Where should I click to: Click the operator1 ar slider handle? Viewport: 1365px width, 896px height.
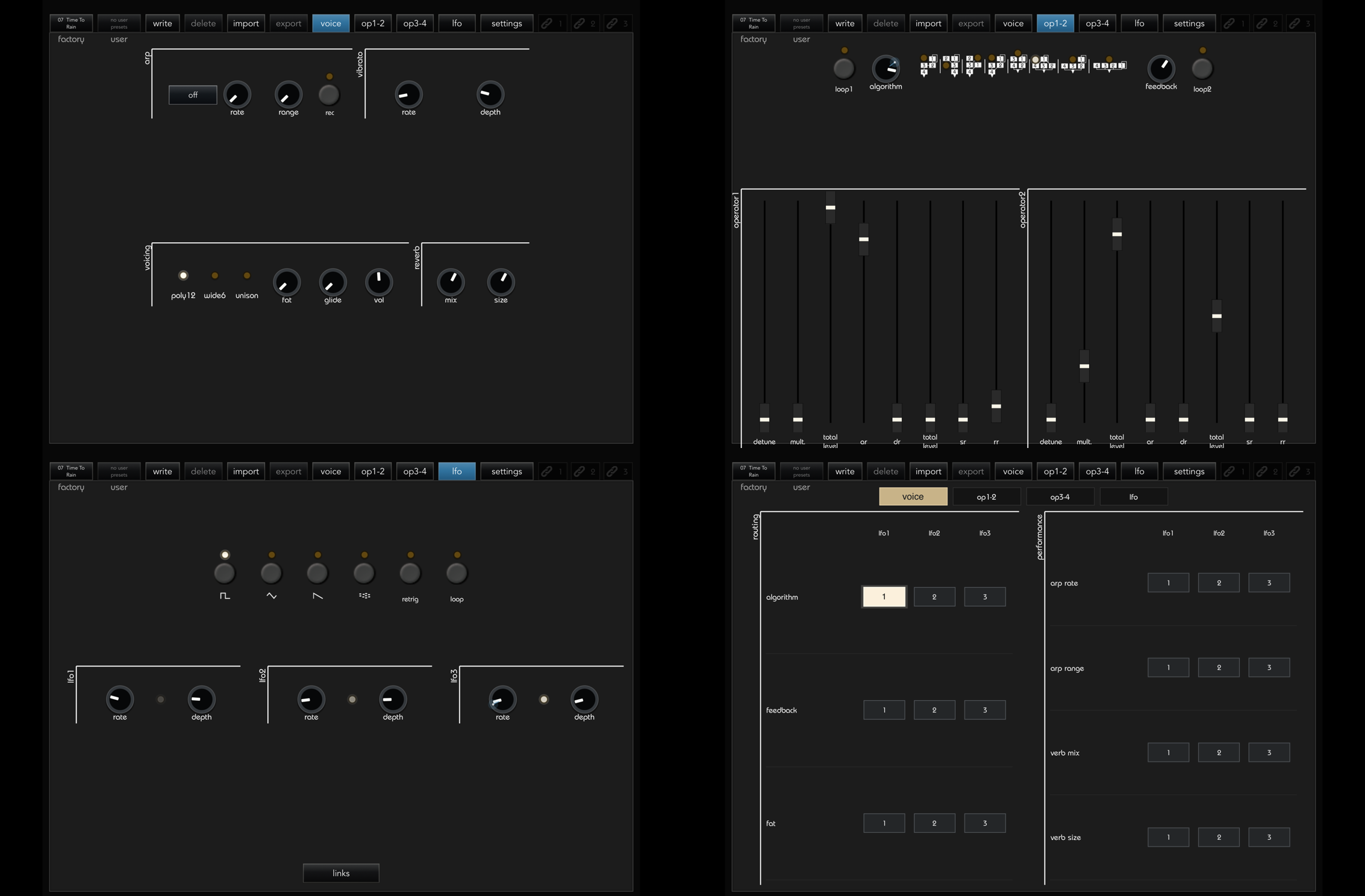pyautogui.click(x=864, y=239)
